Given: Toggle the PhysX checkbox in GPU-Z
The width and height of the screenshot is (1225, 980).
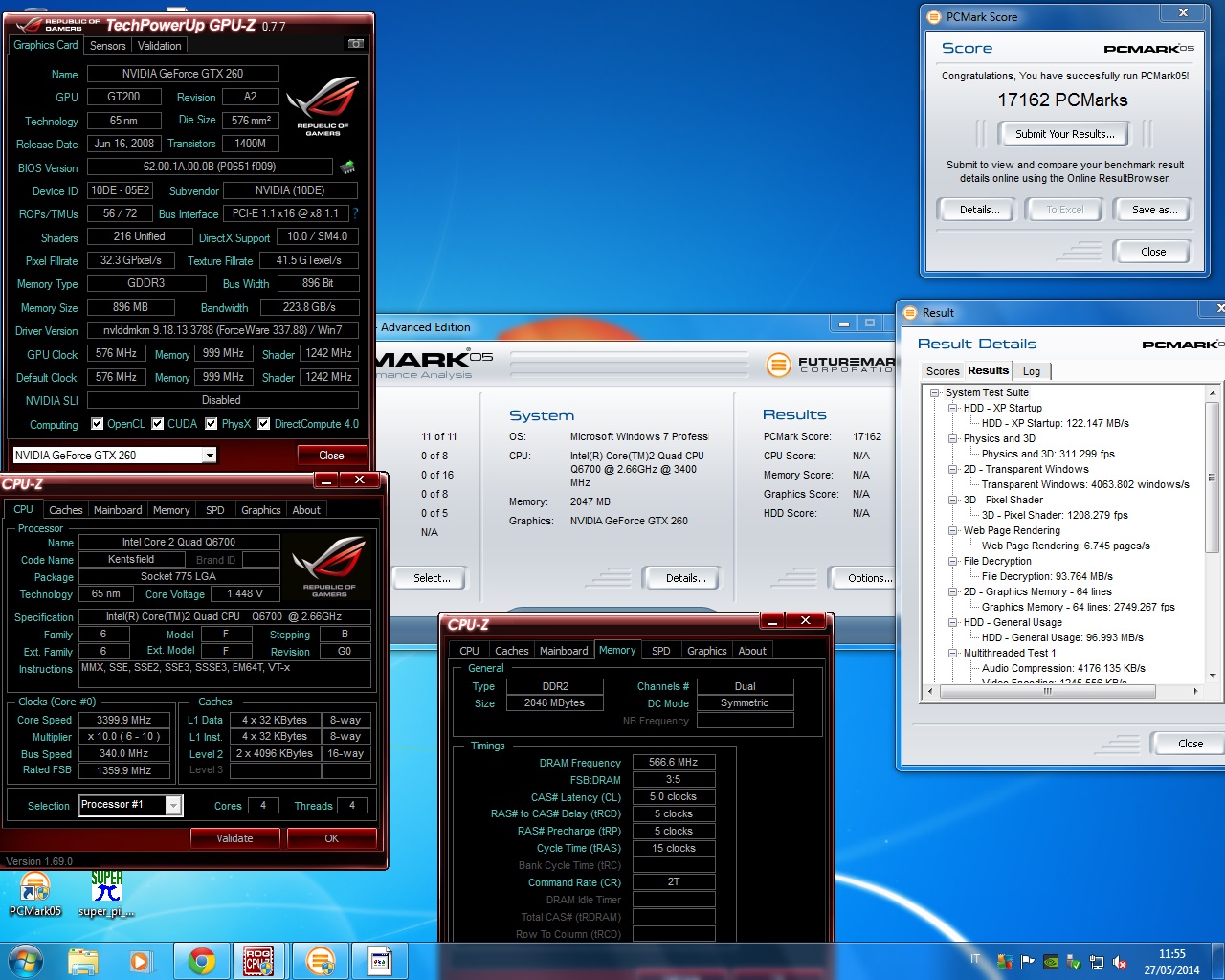Looking at the screenshot, I should (212, 423).
